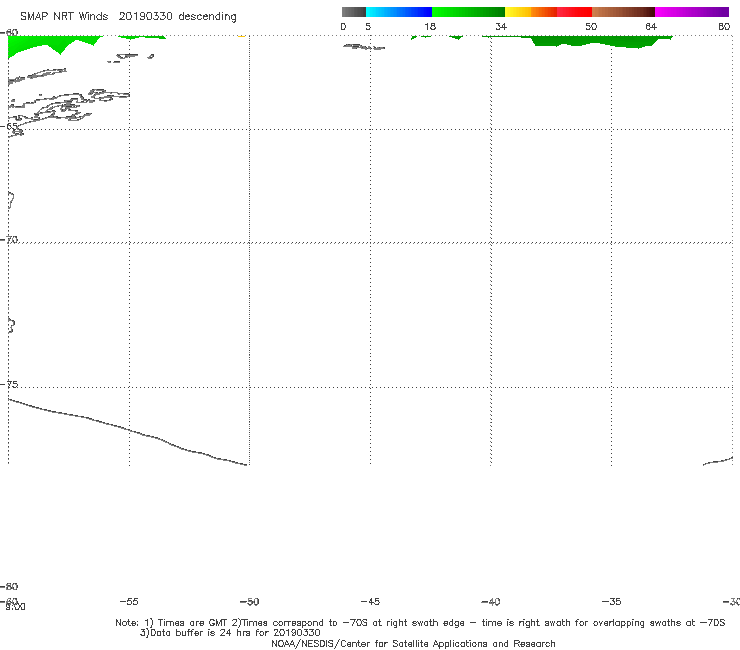Click the latitude label '-70'
Viewport: 740px width, 650px height.
[9, 240]
